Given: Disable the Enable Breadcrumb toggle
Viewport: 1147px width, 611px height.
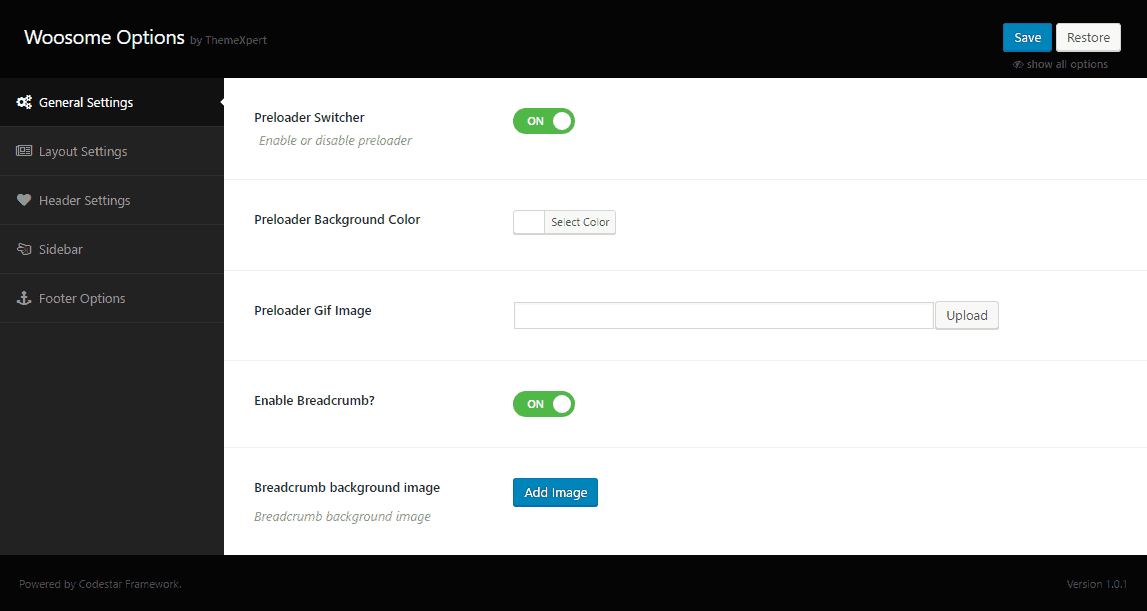Looking at the screenshot, I should pyautogui.click(x=544, y=404).
